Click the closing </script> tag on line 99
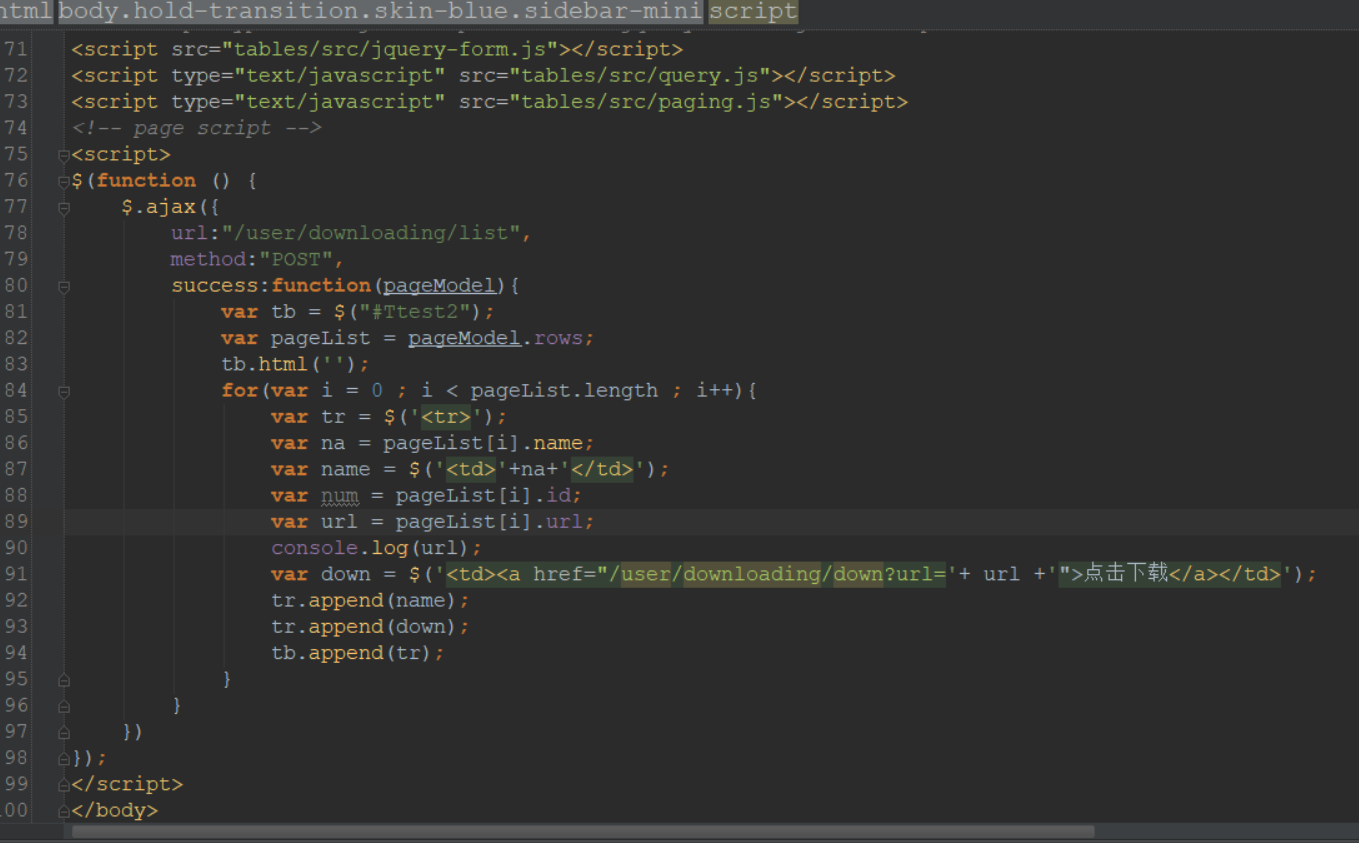 [127, 783]
